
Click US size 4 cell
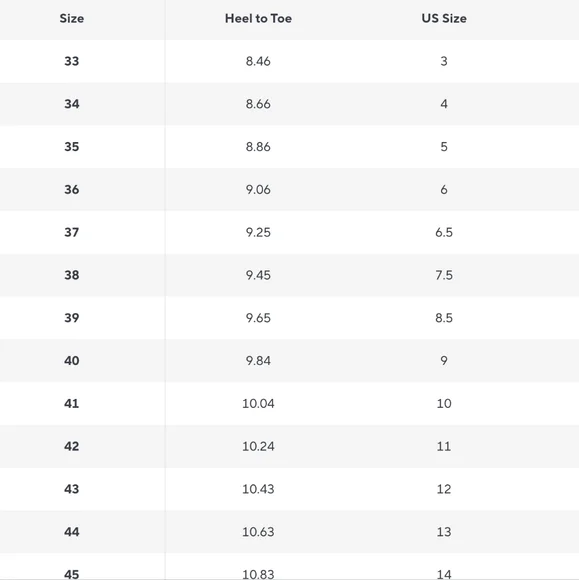[444, 104]
